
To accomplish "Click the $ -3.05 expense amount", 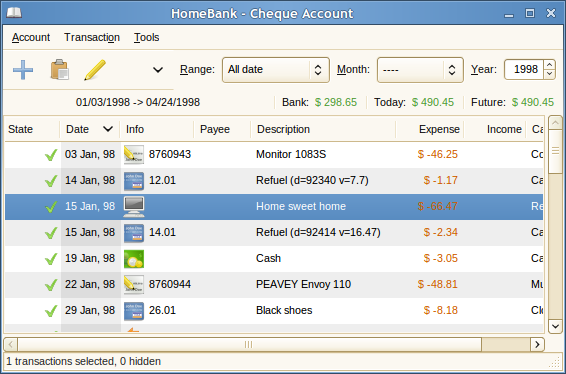I will point(440,258).
